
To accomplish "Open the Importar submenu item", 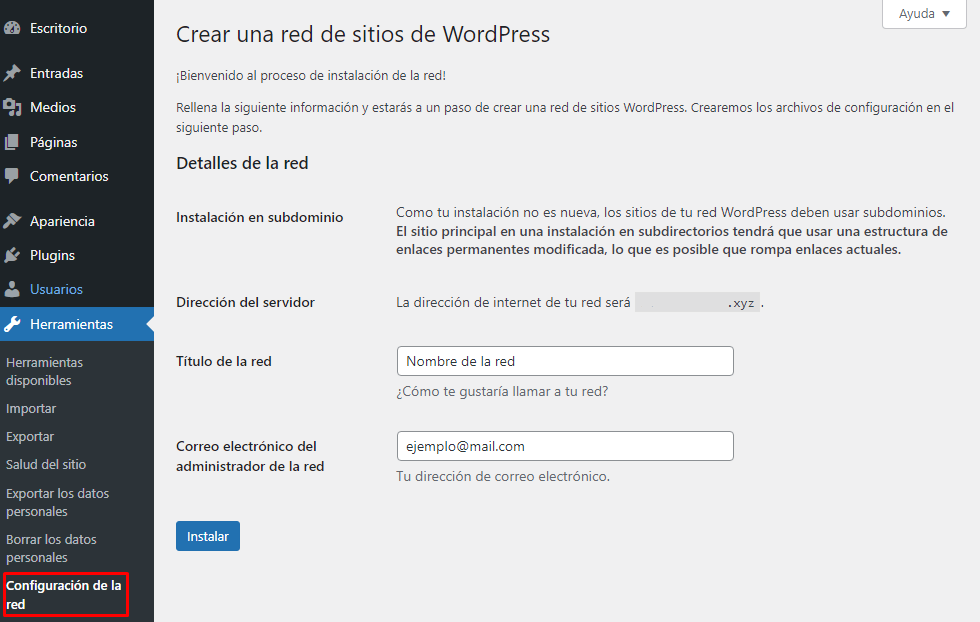I will (x=30, y=408).
